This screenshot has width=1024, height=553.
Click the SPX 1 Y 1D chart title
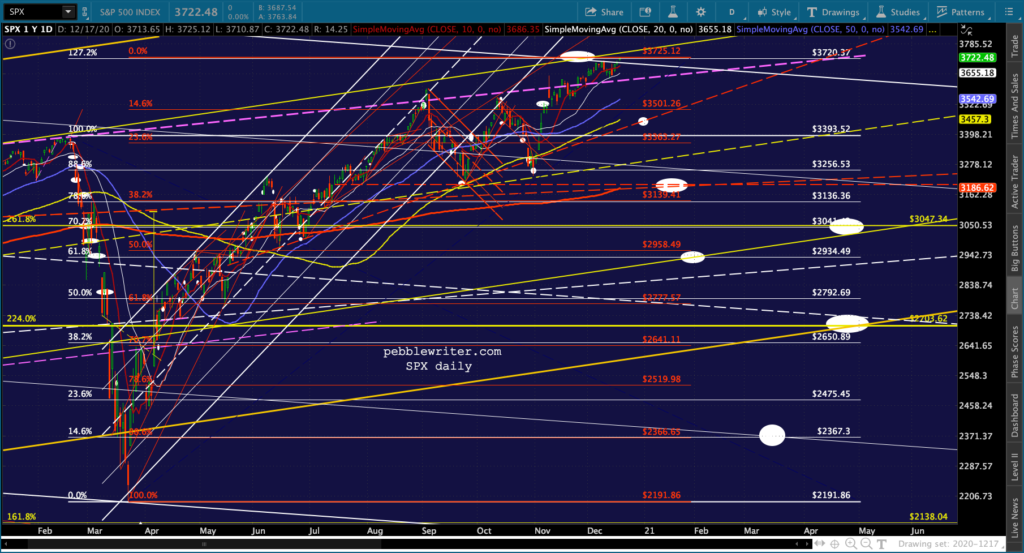[x=29, y=29]
